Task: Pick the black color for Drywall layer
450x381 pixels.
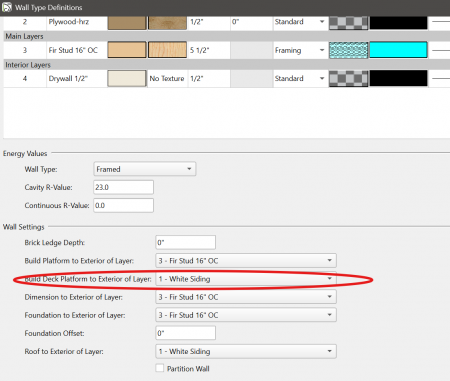Action: tap(398, 78)
